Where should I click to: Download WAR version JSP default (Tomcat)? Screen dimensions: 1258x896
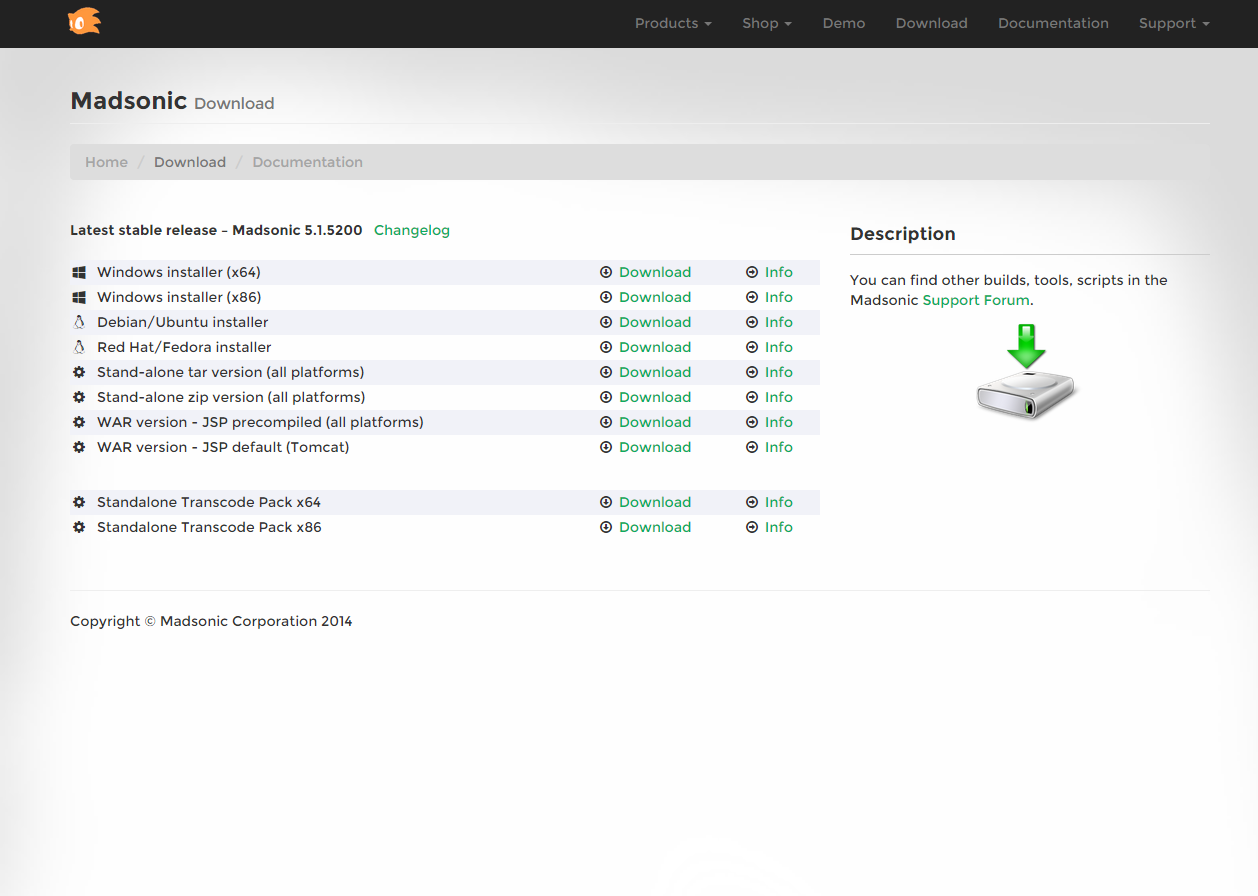tap(654, 447)
